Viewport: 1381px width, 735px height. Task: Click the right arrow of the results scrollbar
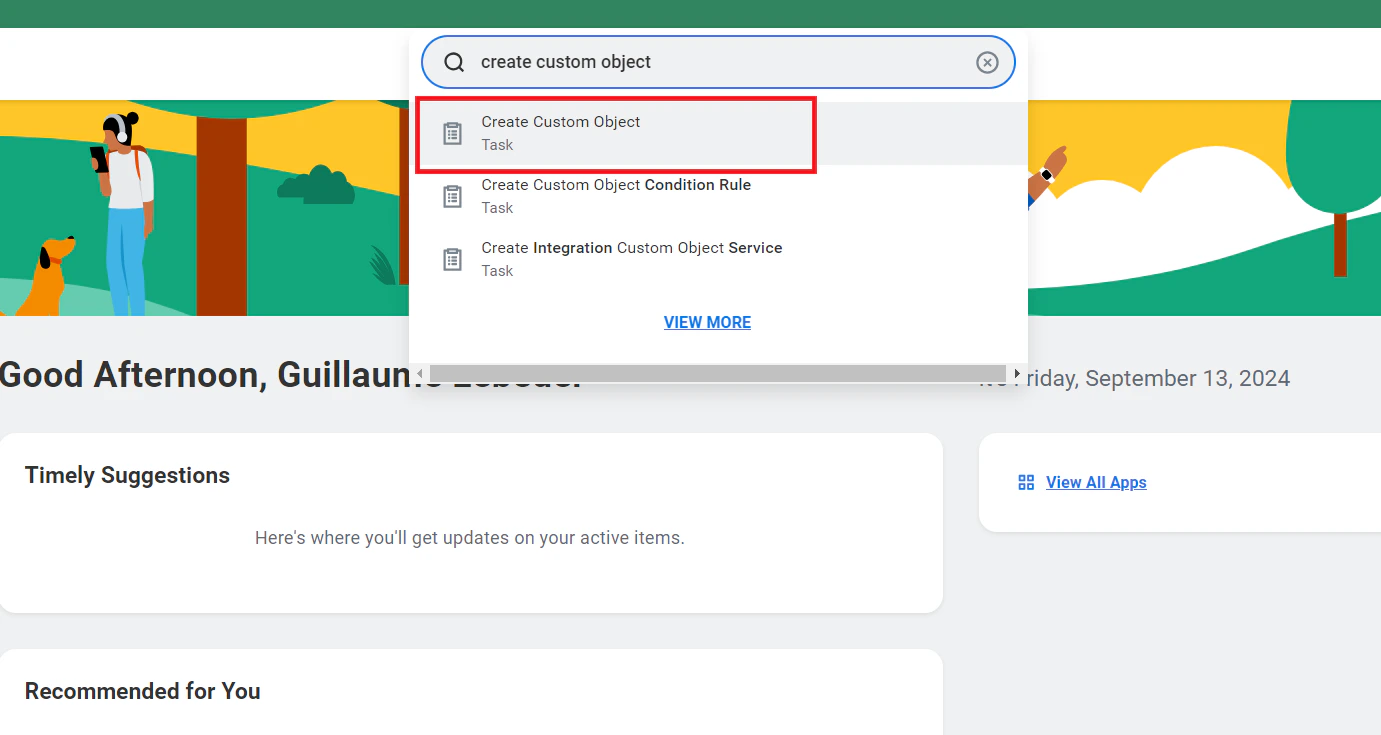tap(1017, 371)
